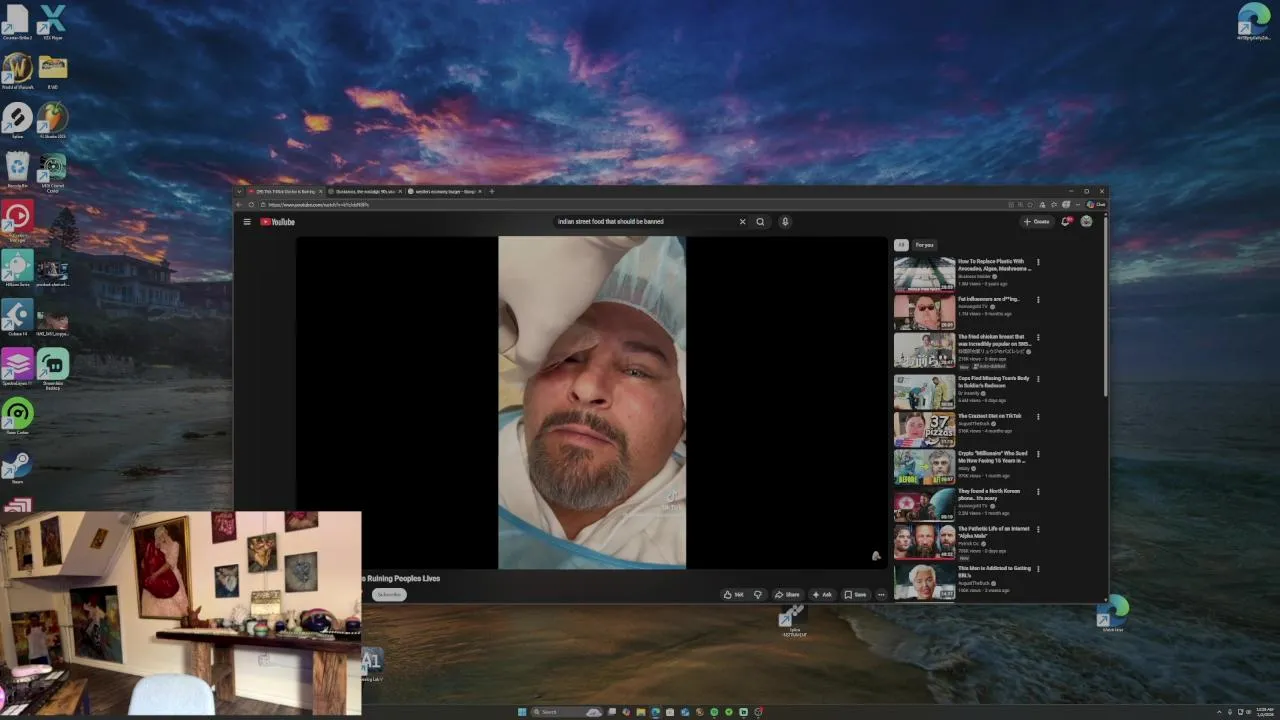Open options for Alpha Male video
Viewport: 1280px width, 720px height.
tap(1038, 530)
